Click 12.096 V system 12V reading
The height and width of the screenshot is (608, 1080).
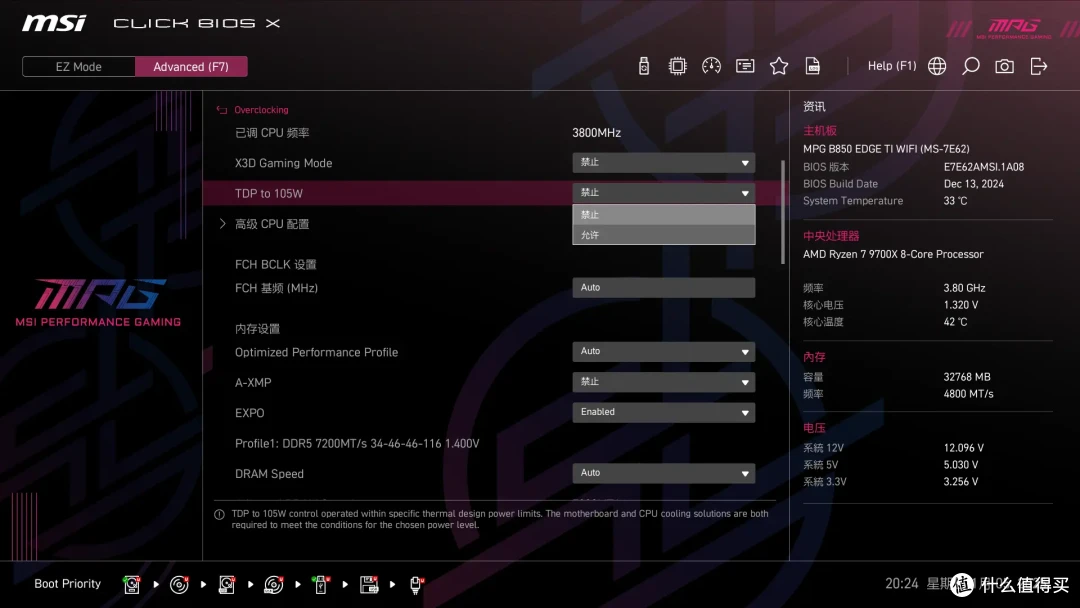click(x=964, y=448)
